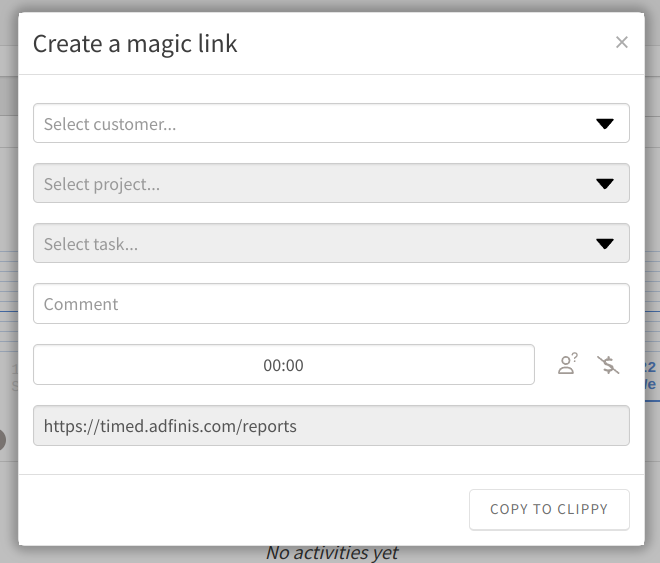Toggle the needs review person icon
Image resolution: width=660 pixels, height=563 pixels.
(x=568, y=364)
